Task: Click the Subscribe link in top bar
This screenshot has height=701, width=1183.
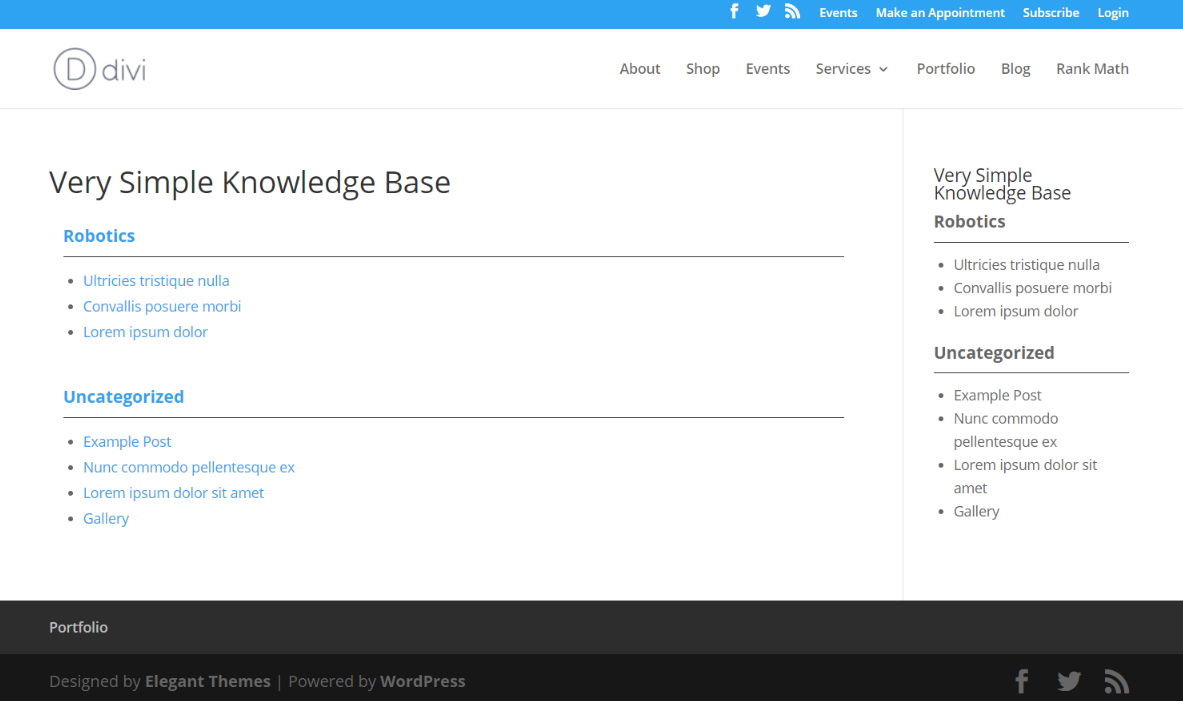Action: (x=1050, y=13)
